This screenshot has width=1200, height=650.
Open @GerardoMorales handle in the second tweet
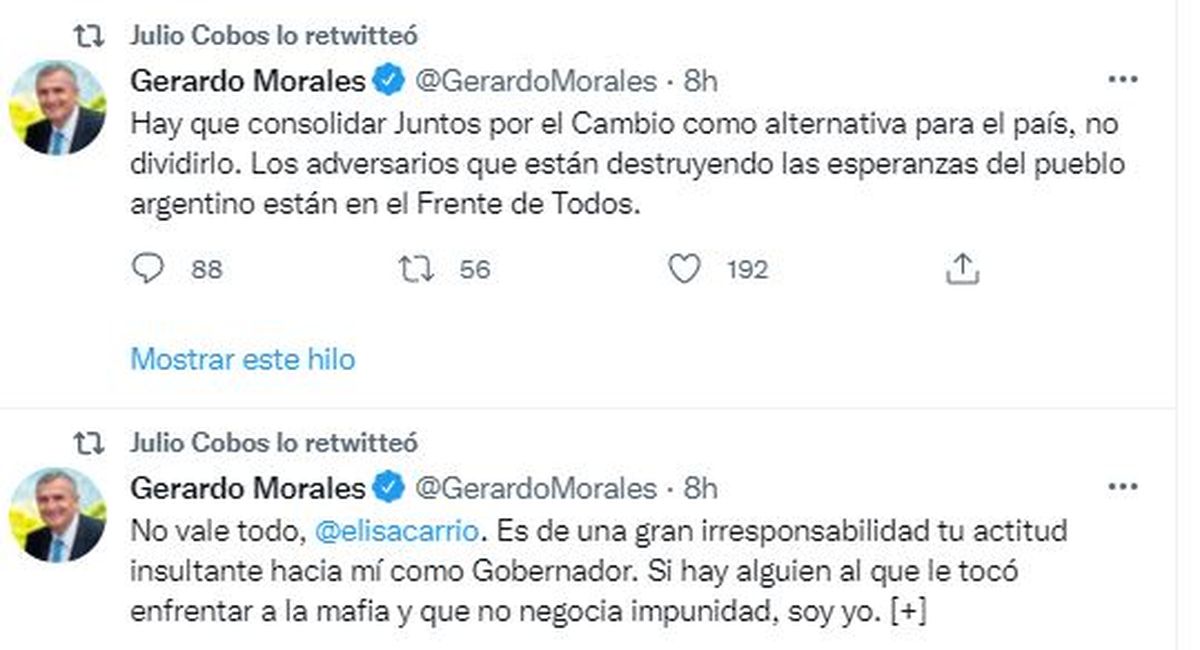(535, 488)
